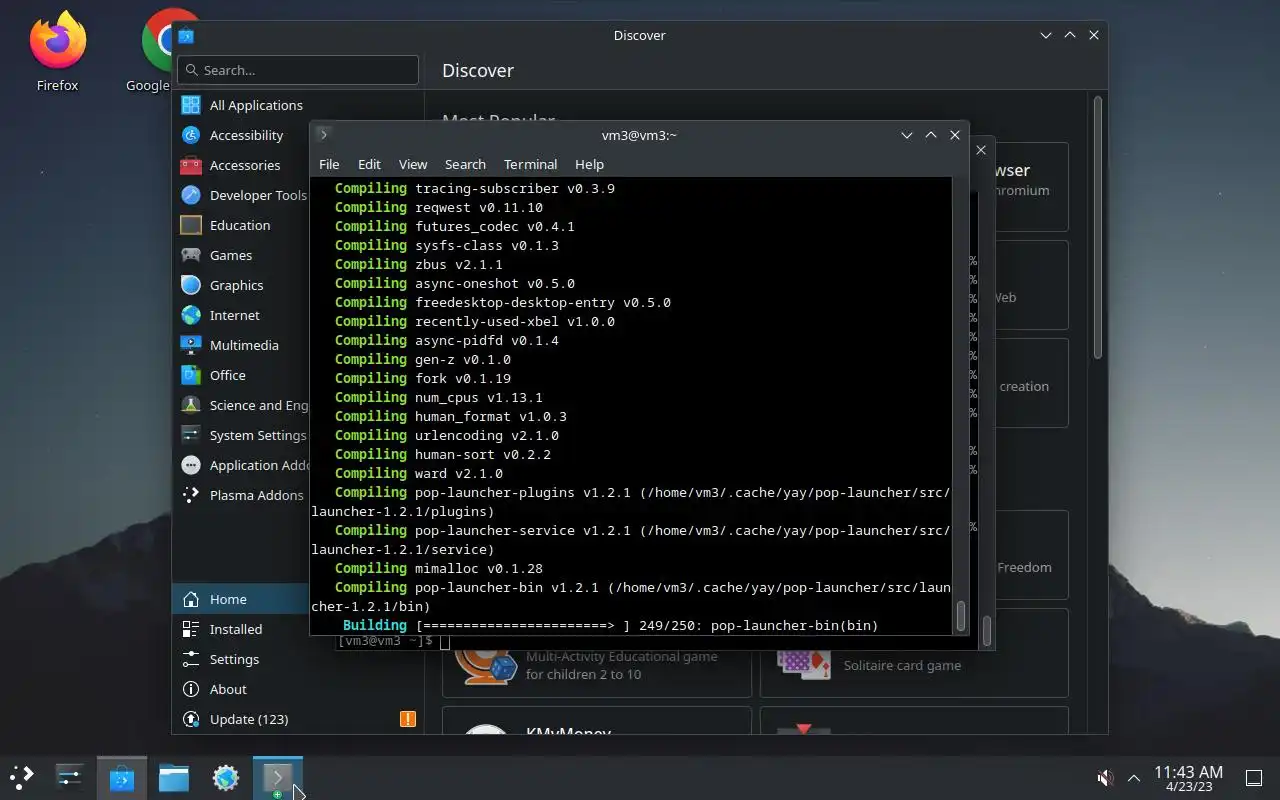The height and width of the screenshot is (800, 1280).
Task: Open the About page icon
Action: pos(191,689)
